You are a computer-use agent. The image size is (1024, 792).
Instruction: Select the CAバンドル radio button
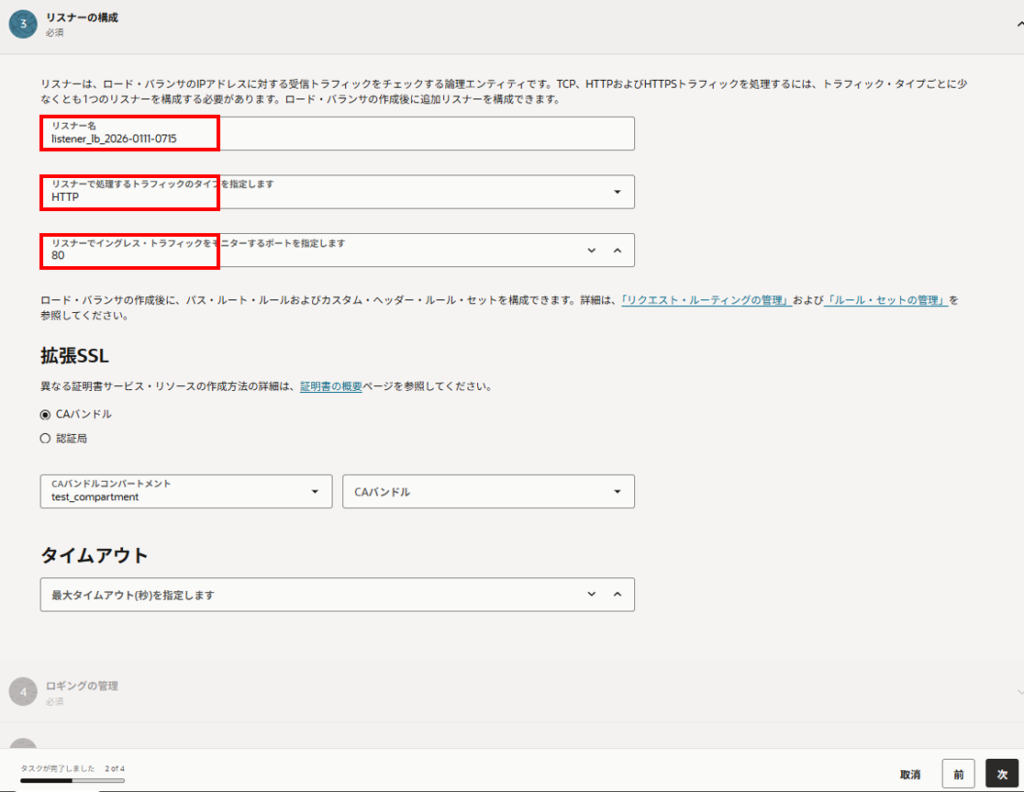pos(45,414)
